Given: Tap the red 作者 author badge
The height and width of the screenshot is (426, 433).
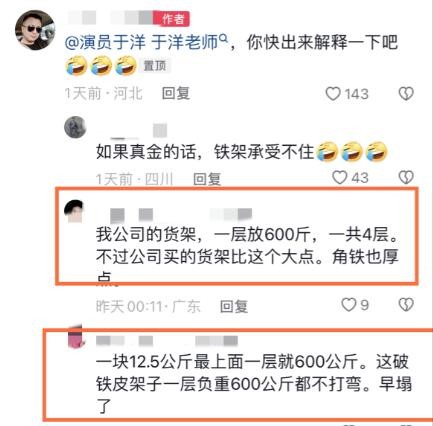Looking at the screenshot, I should coord(173,19).
